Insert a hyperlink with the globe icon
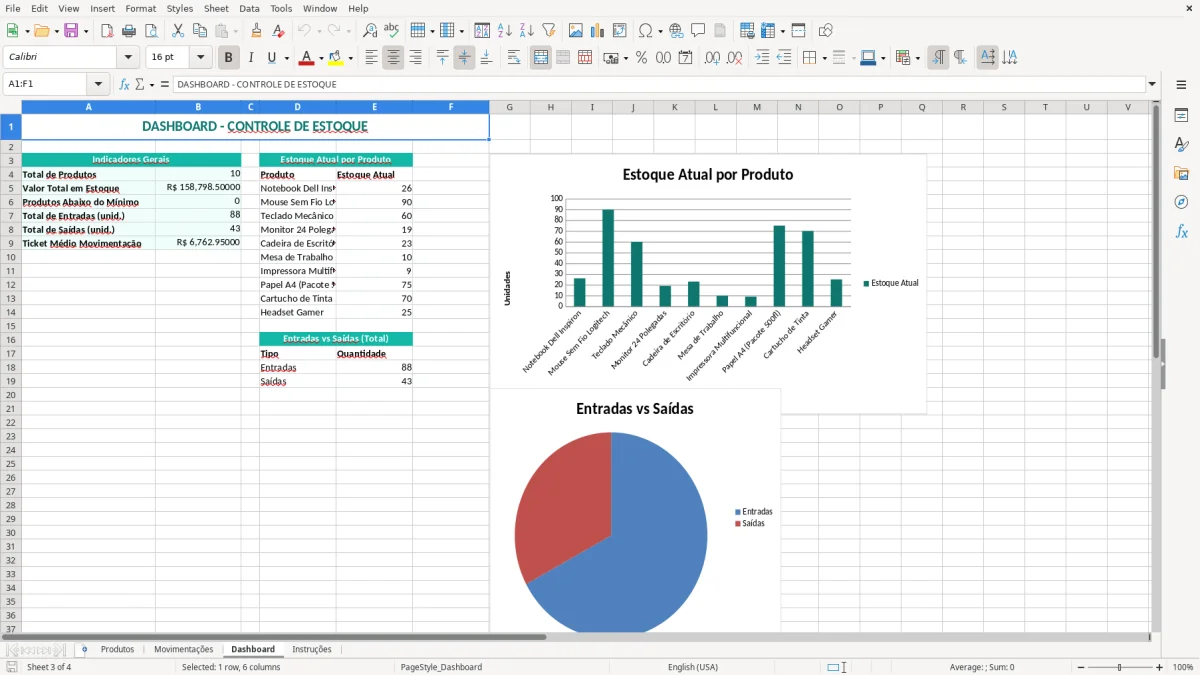The height and width of the screenshot is (675, 1200). (676, 30)
